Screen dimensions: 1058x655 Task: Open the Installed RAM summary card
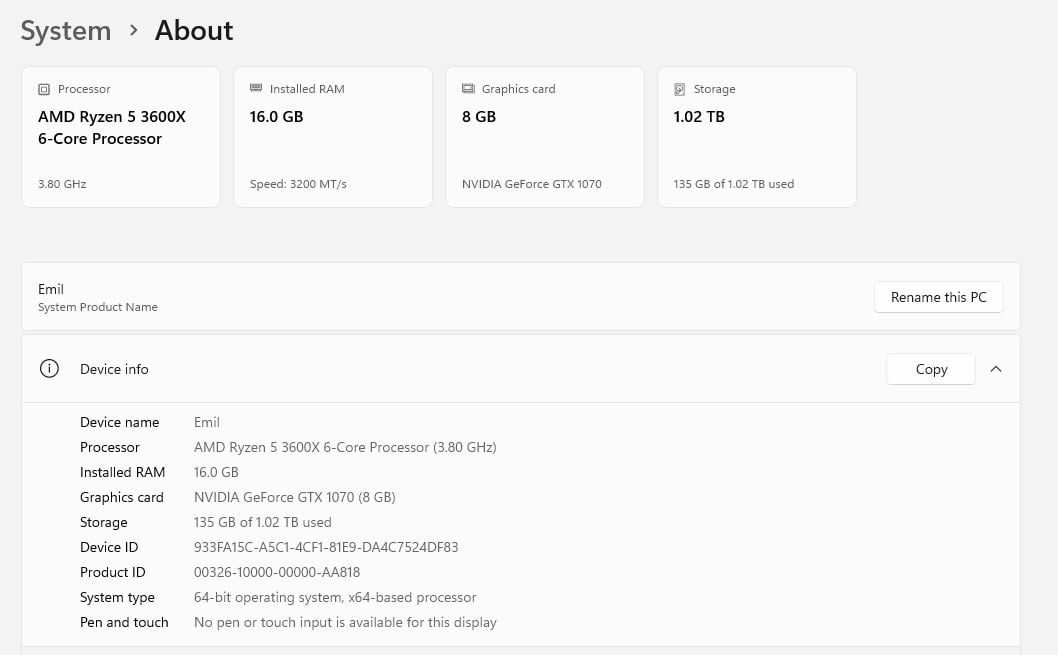333,137
